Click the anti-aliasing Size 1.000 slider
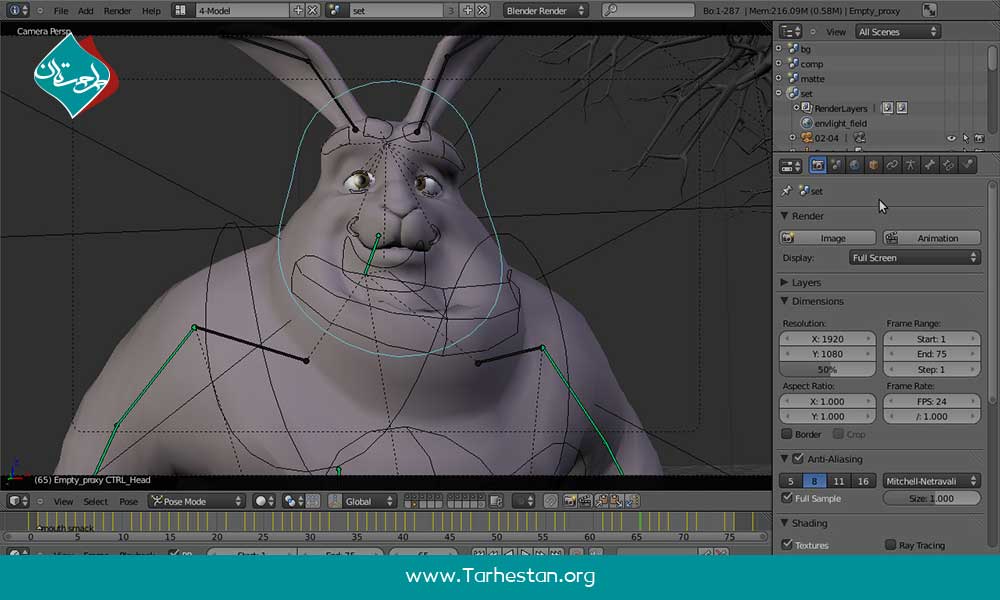 932,499
